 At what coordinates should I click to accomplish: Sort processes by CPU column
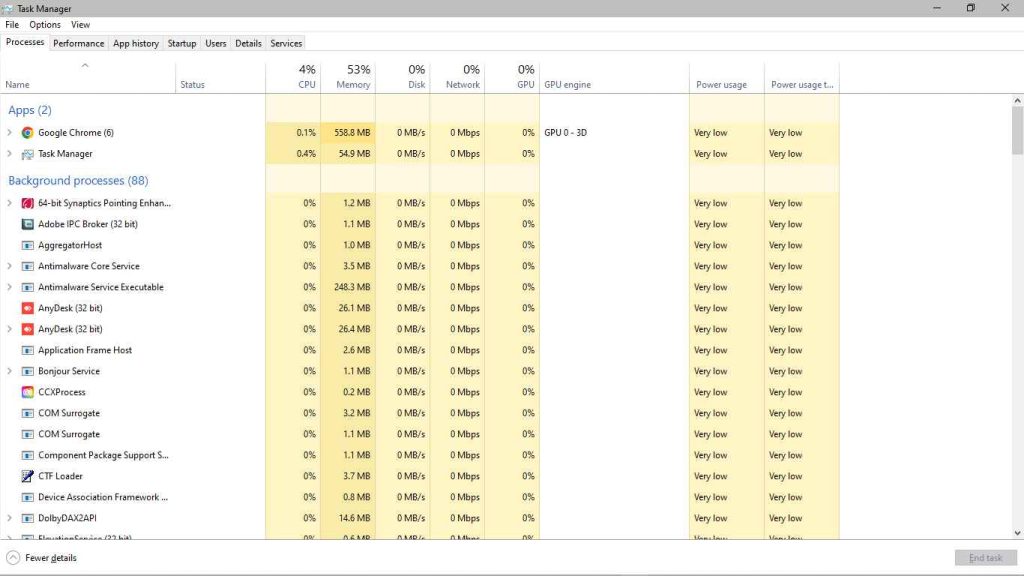[x=293, y=78]
